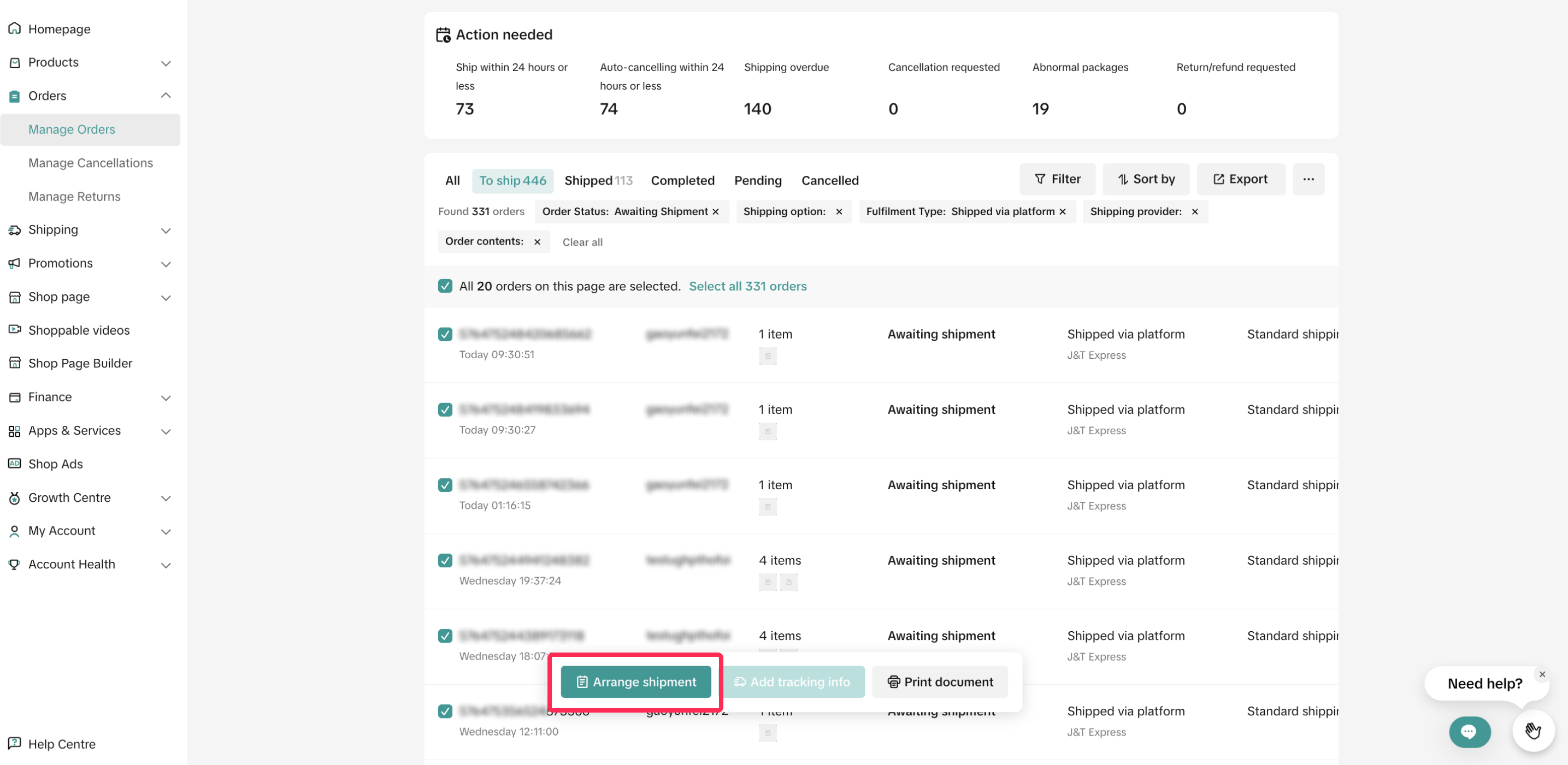Click the waving hand assistant icon
Screen dimensions: 1568x765
(1532, 730)
